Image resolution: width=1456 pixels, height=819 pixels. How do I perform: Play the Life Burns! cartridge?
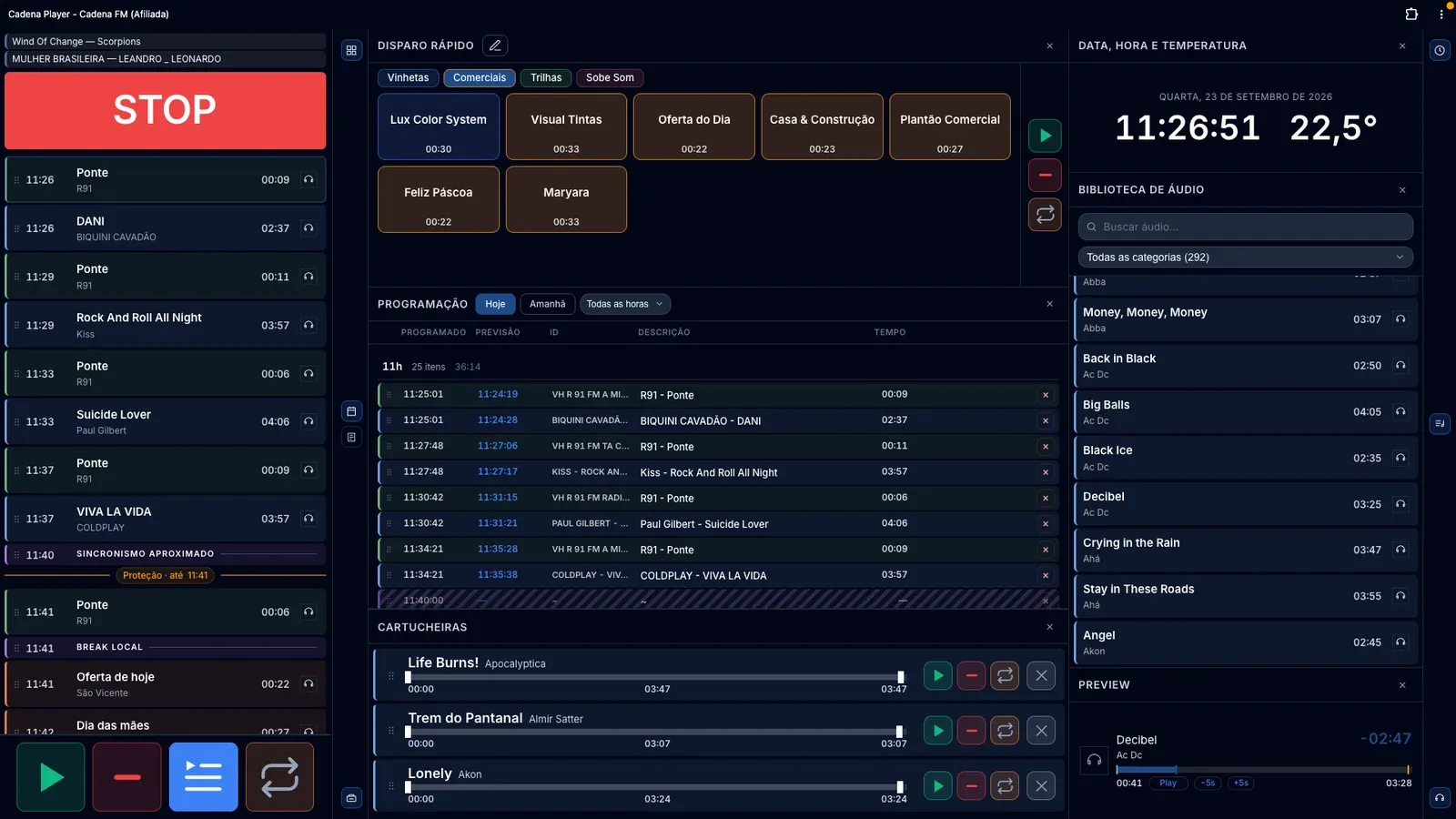coord(938,675)
